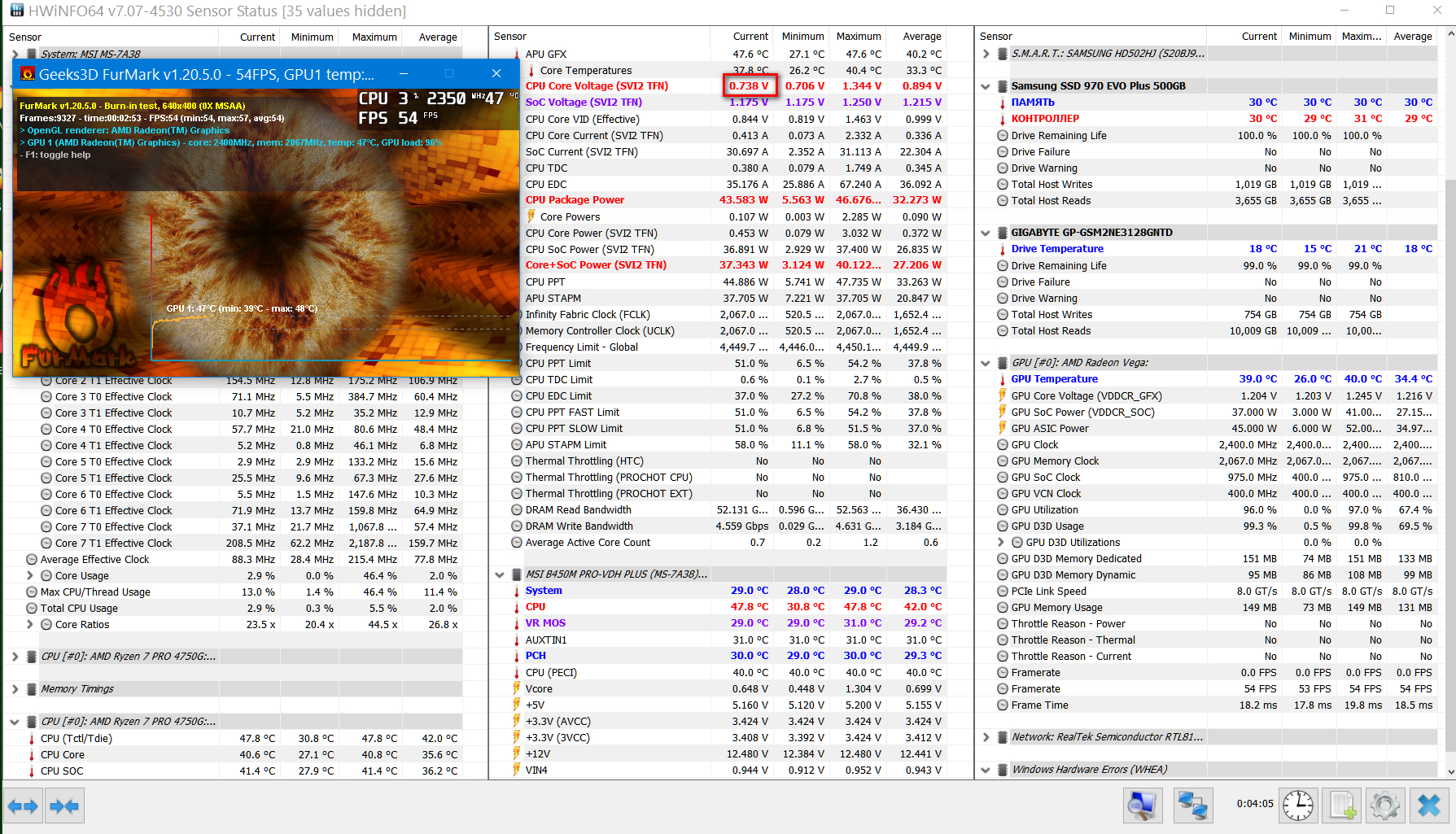Click the Sensor column header in left panel
This screenshot has width=1456, height=834.
click(x=111, y=37)
